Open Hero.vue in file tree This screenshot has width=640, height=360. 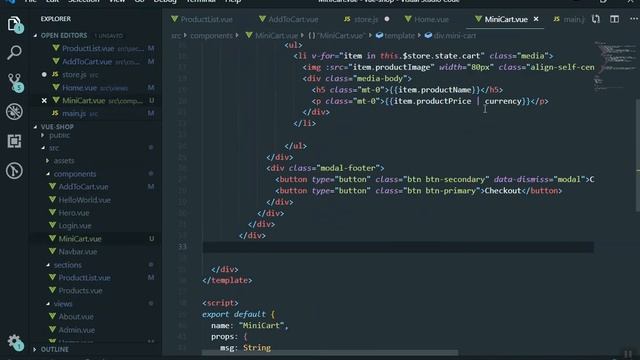(74, 213)
